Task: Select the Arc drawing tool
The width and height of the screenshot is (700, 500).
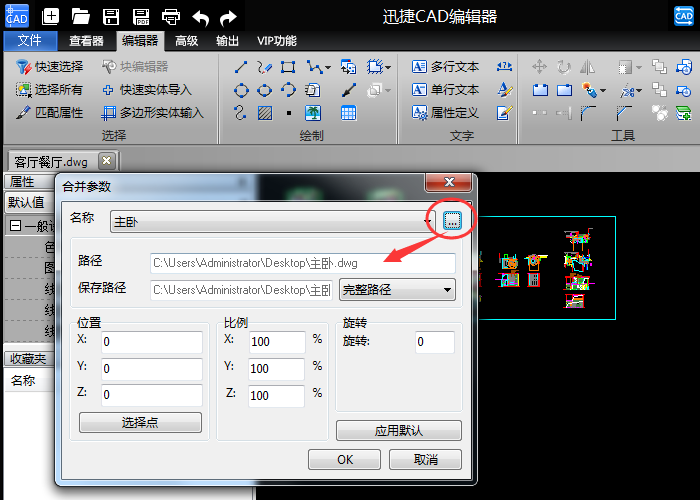Action: coord(288,90)
